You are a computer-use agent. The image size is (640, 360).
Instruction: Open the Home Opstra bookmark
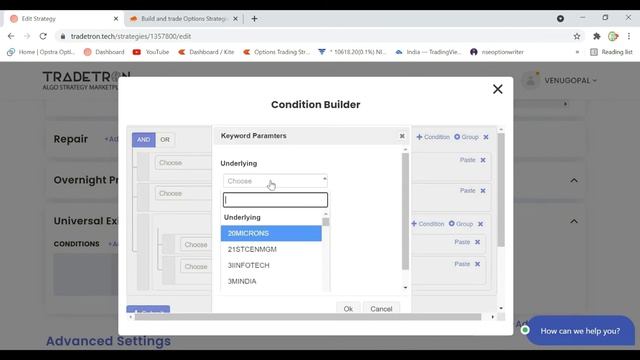point(41,52)
